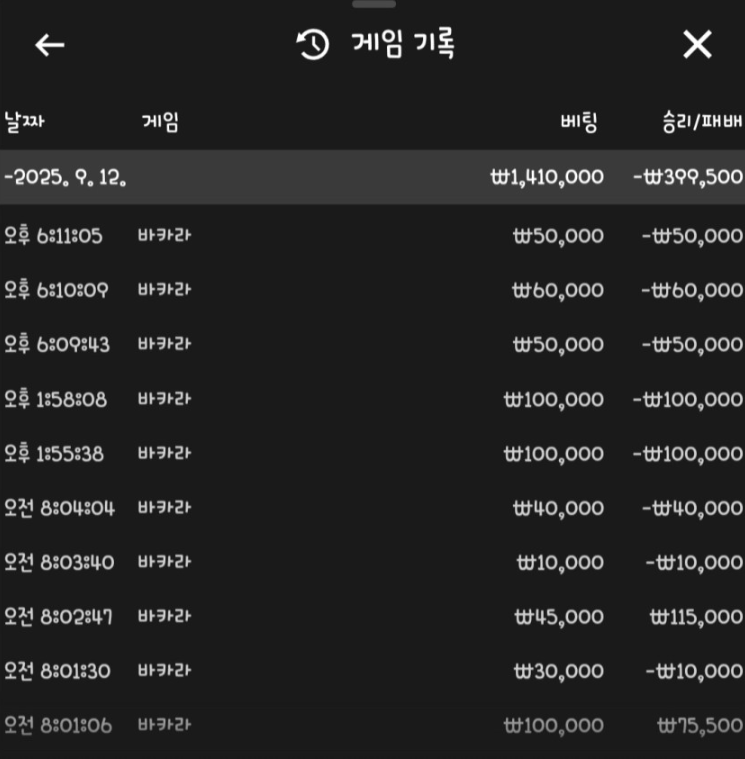745x759 pixels.
Task: Open the 오전 8:03:40 baccarat record
Action: click(372, 562)
